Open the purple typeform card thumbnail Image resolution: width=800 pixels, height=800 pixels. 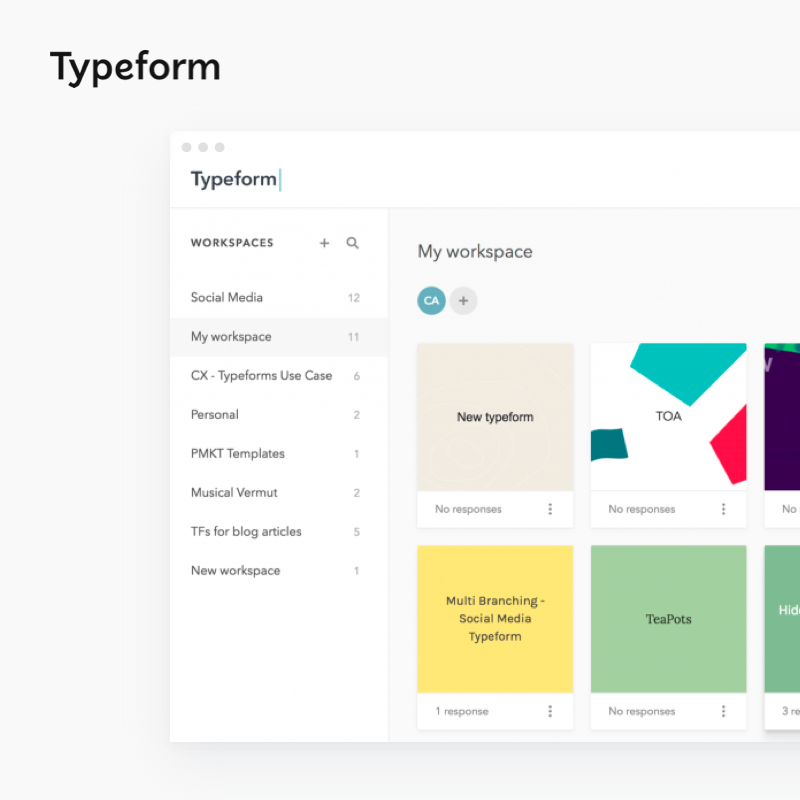click(782, 417)
